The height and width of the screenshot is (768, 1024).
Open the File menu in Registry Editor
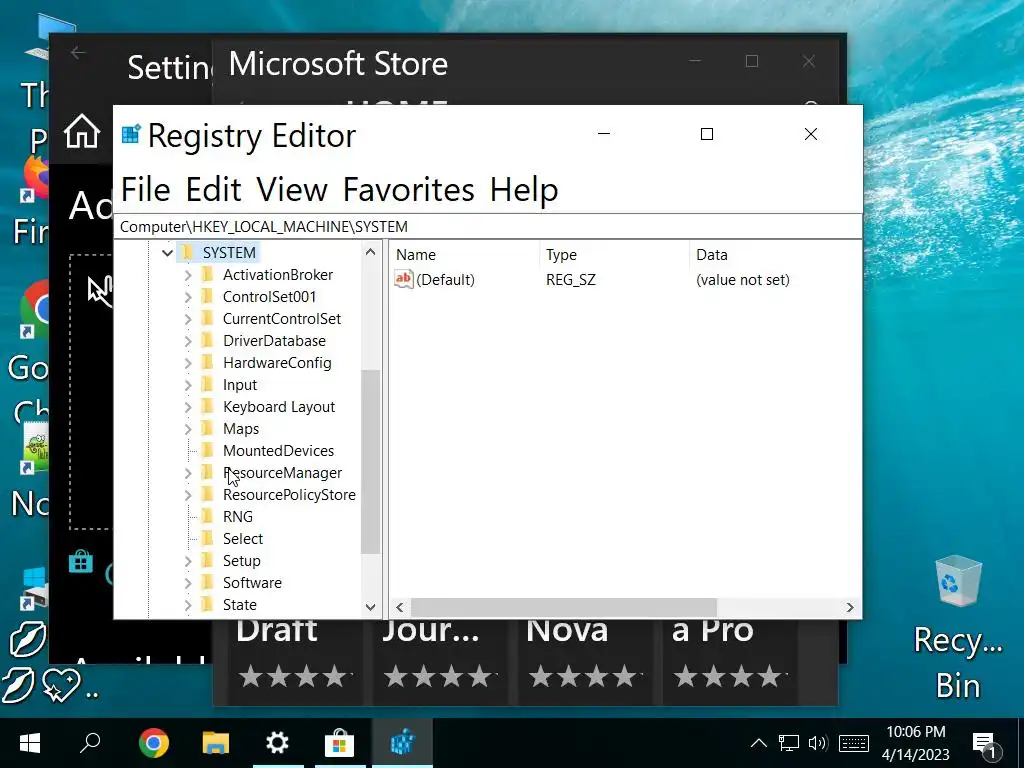tap(146, 190)
